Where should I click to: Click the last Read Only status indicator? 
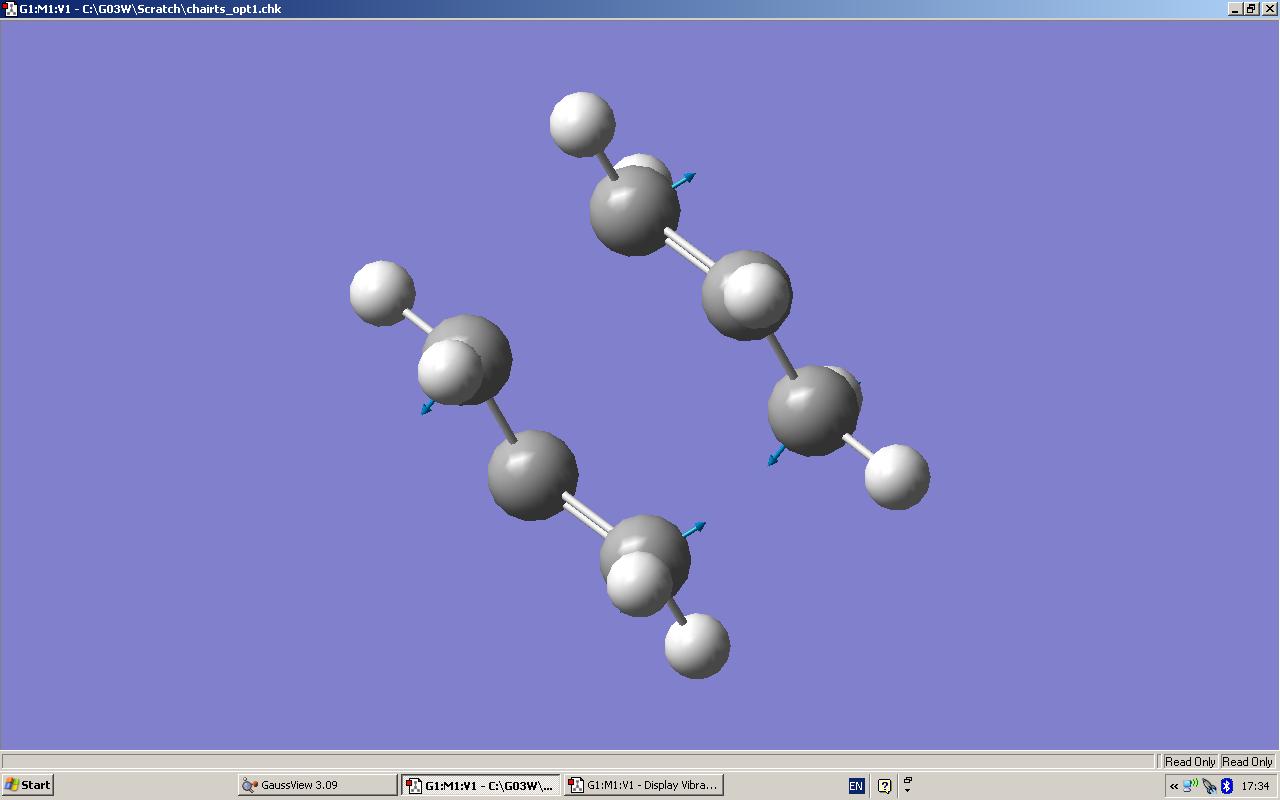(1248, 762)
